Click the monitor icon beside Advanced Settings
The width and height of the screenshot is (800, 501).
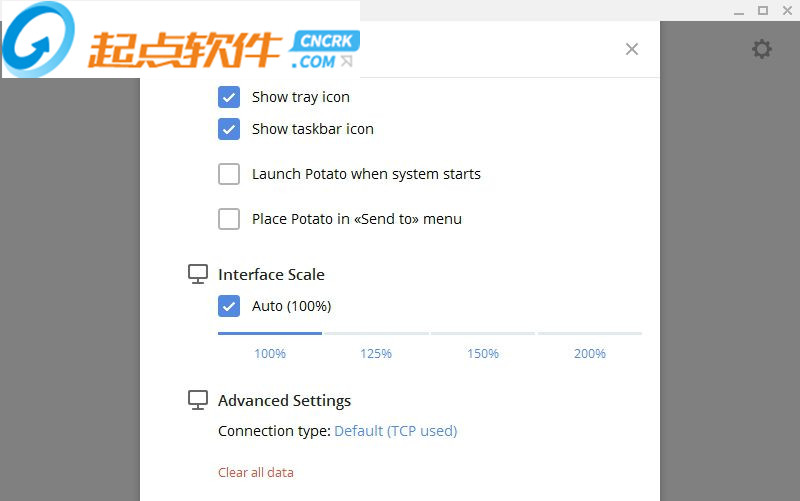[198, 400]
